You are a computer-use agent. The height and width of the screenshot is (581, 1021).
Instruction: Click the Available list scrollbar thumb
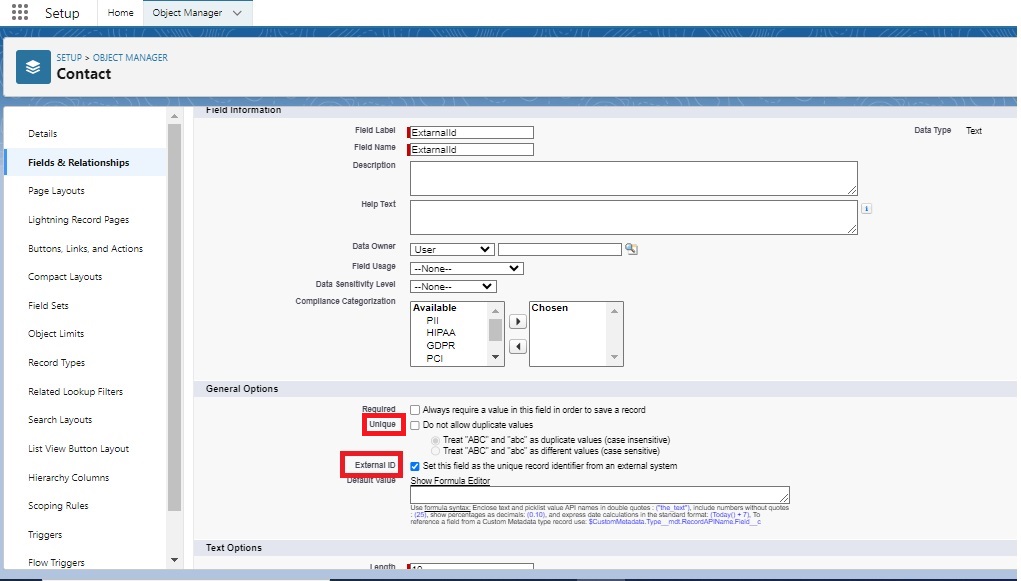tap(496, 330)
